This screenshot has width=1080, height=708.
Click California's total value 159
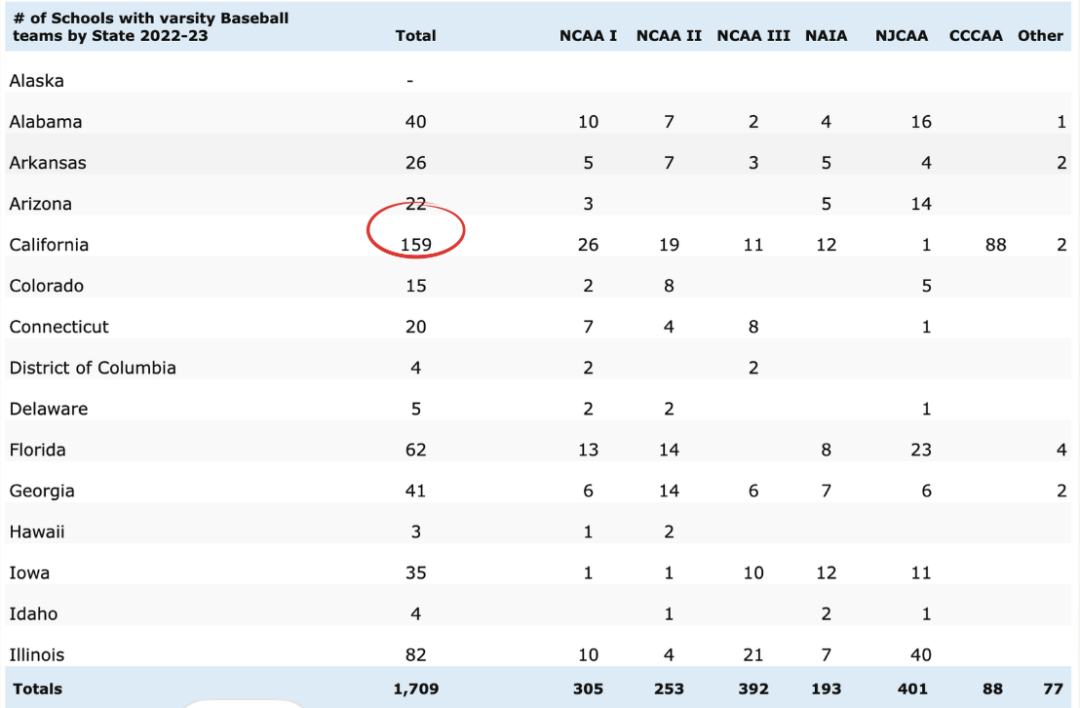[416, 245]
